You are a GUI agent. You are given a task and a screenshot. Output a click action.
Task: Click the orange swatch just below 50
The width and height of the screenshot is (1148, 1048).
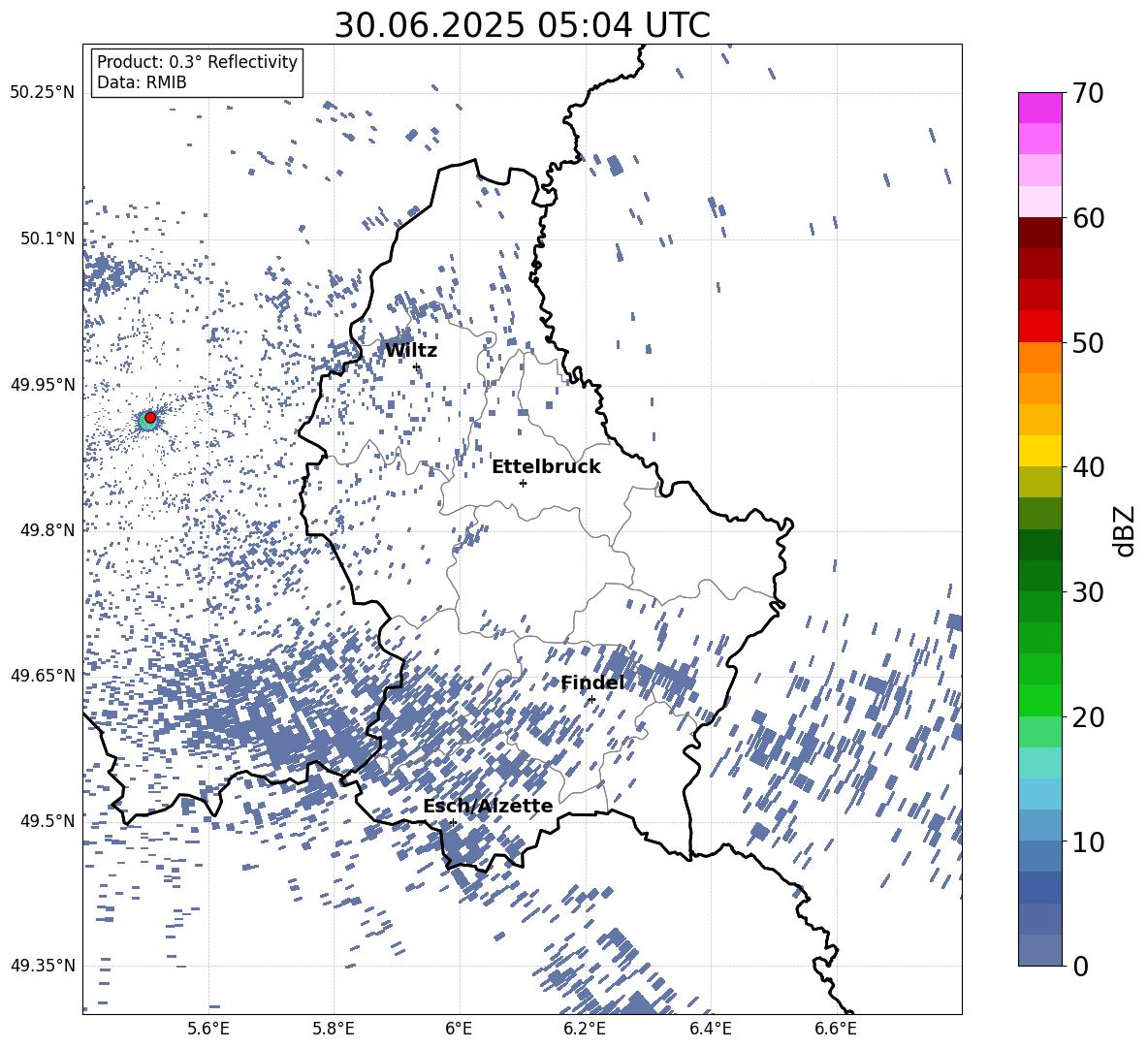click(1040, 357)
